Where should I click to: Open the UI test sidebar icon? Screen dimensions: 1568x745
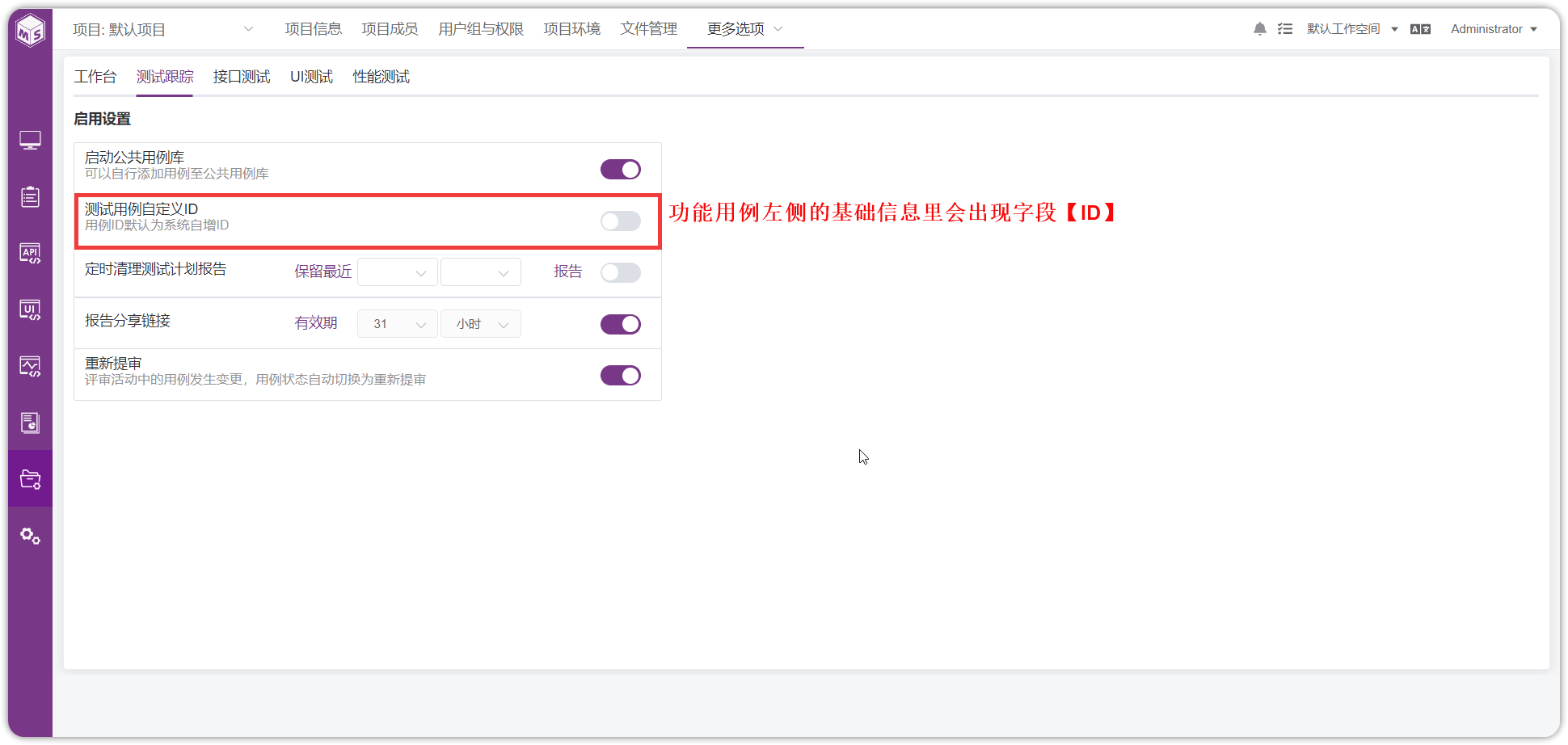[x=30, y=310]
